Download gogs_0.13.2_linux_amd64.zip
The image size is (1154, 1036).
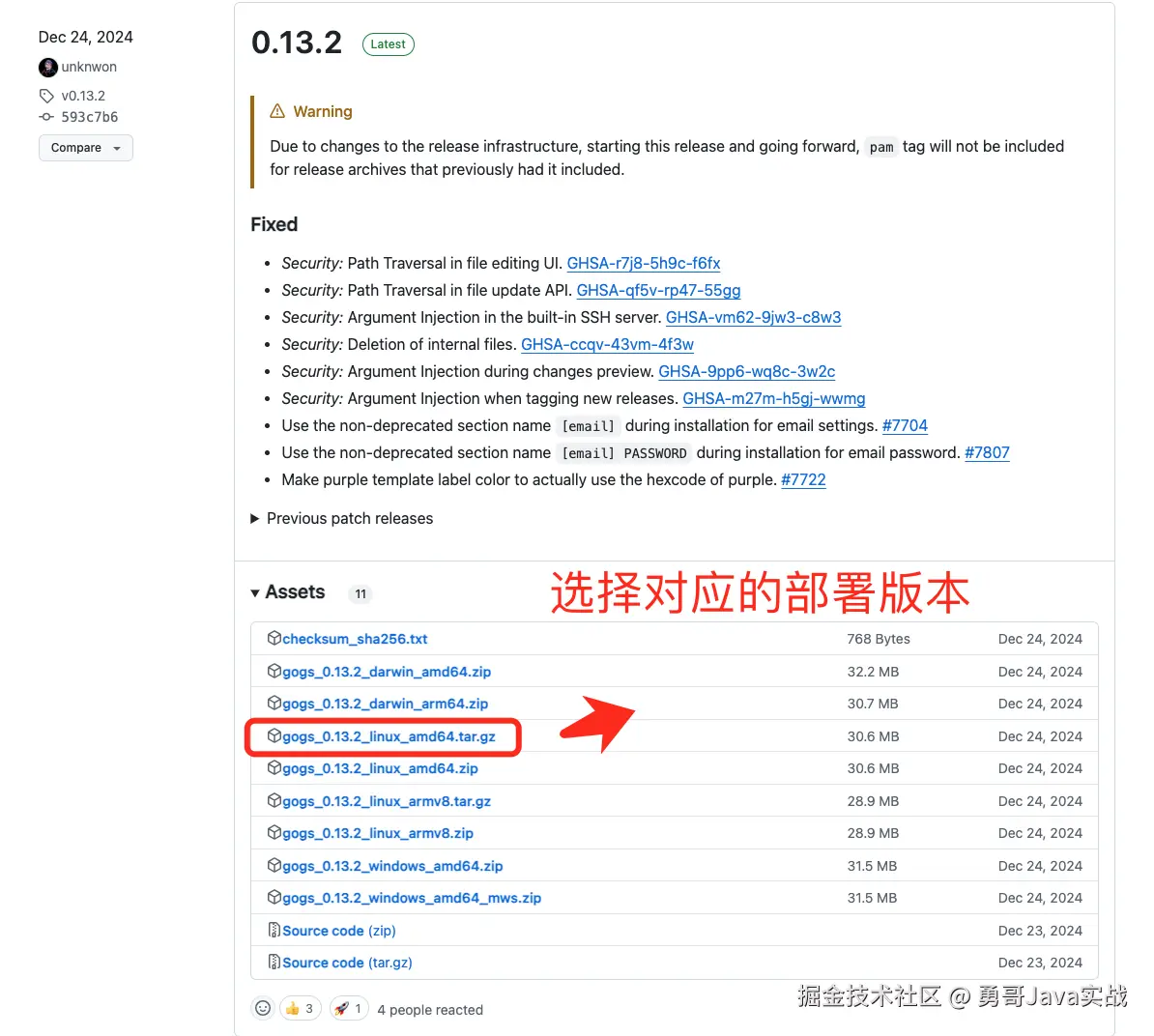[380, 769]
